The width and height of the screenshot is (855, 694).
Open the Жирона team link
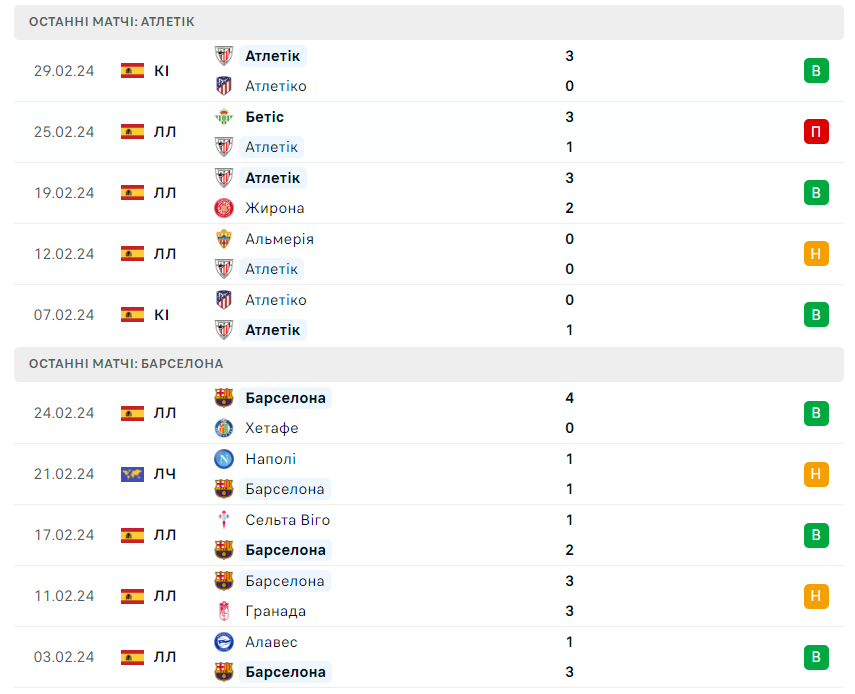click(x=274, y=208)
